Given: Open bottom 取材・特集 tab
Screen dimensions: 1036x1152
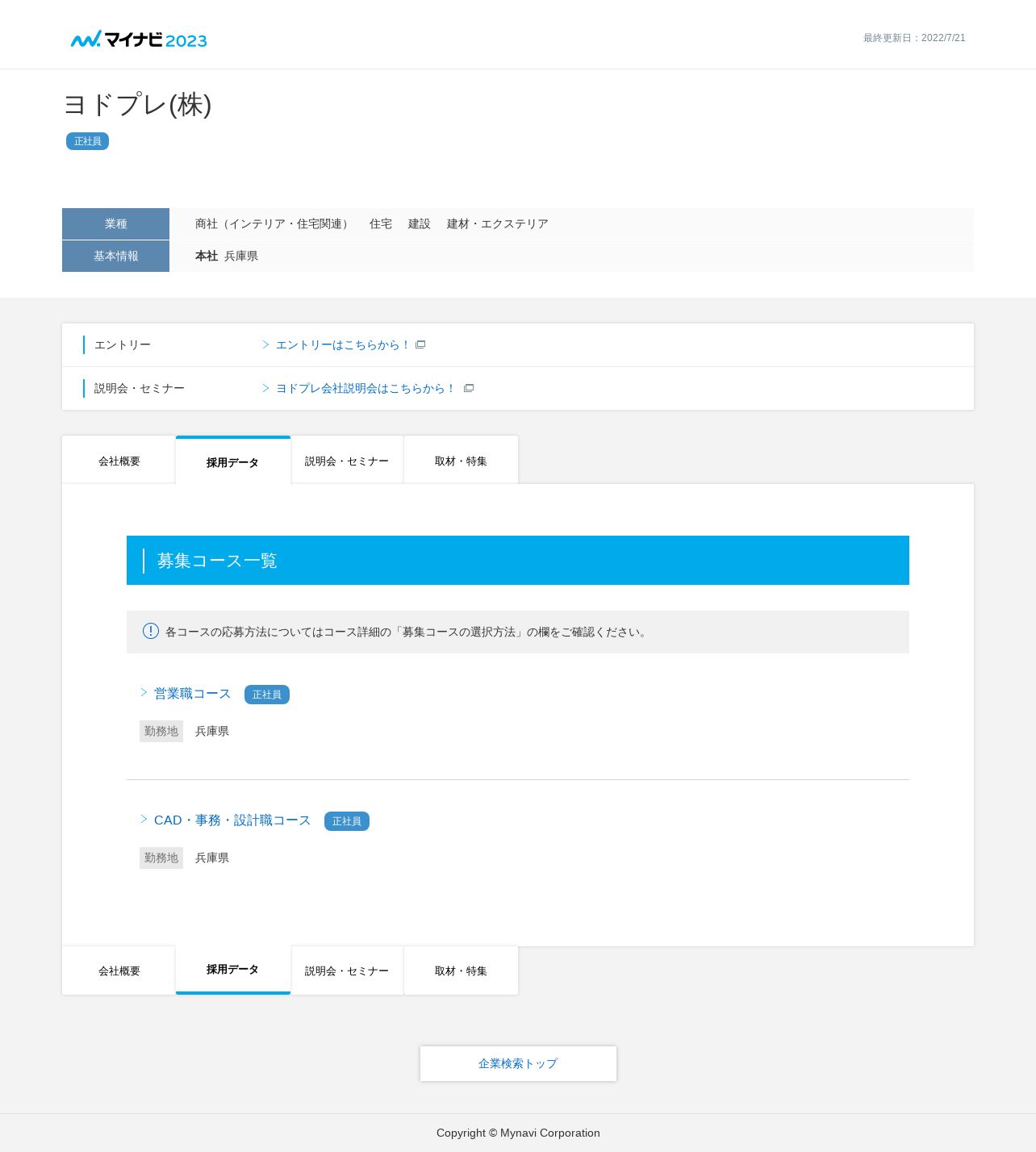Looking at the screenshot, I should coord(461,970).
